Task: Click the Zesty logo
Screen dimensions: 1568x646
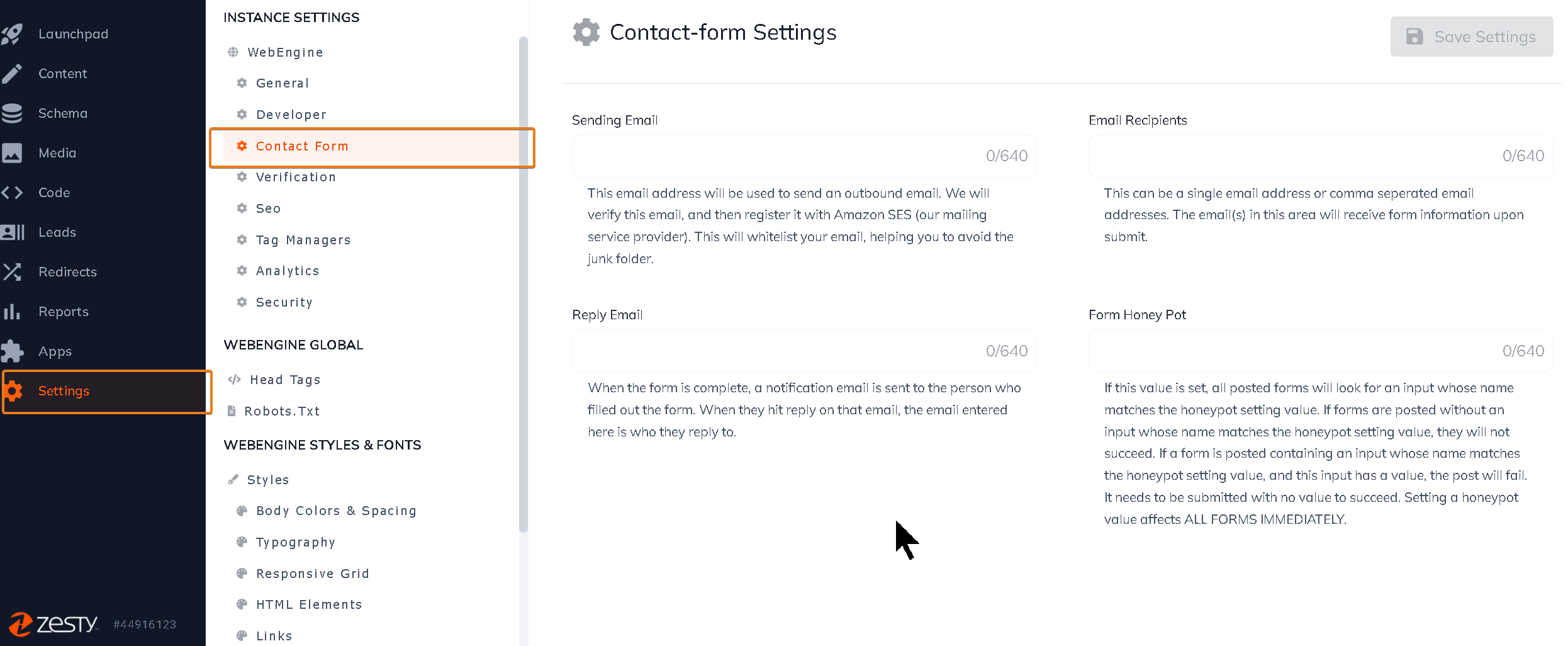Action: (x=54, y=624)
